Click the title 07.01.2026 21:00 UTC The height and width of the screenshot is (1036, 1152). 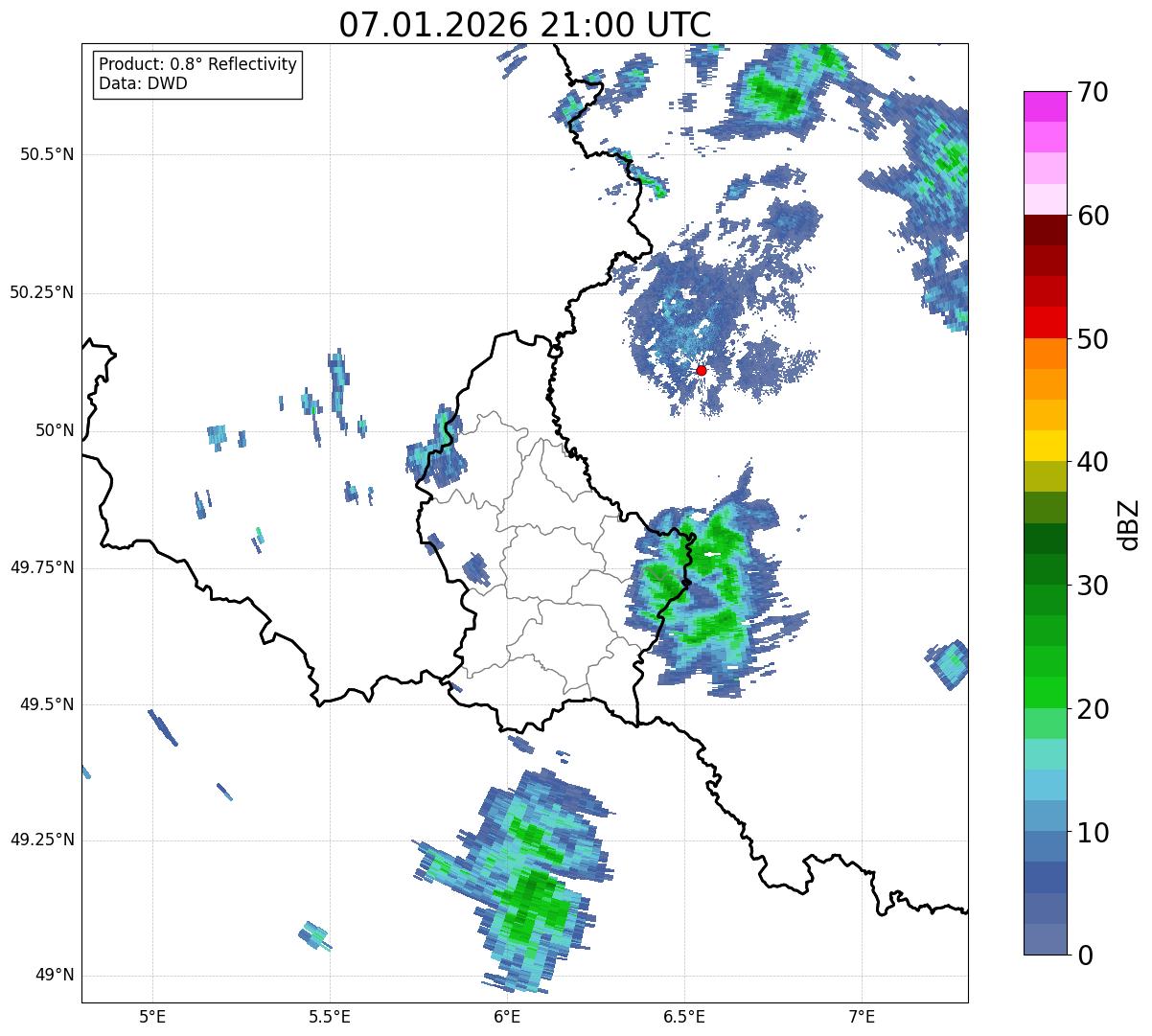[x=525, y=25]
